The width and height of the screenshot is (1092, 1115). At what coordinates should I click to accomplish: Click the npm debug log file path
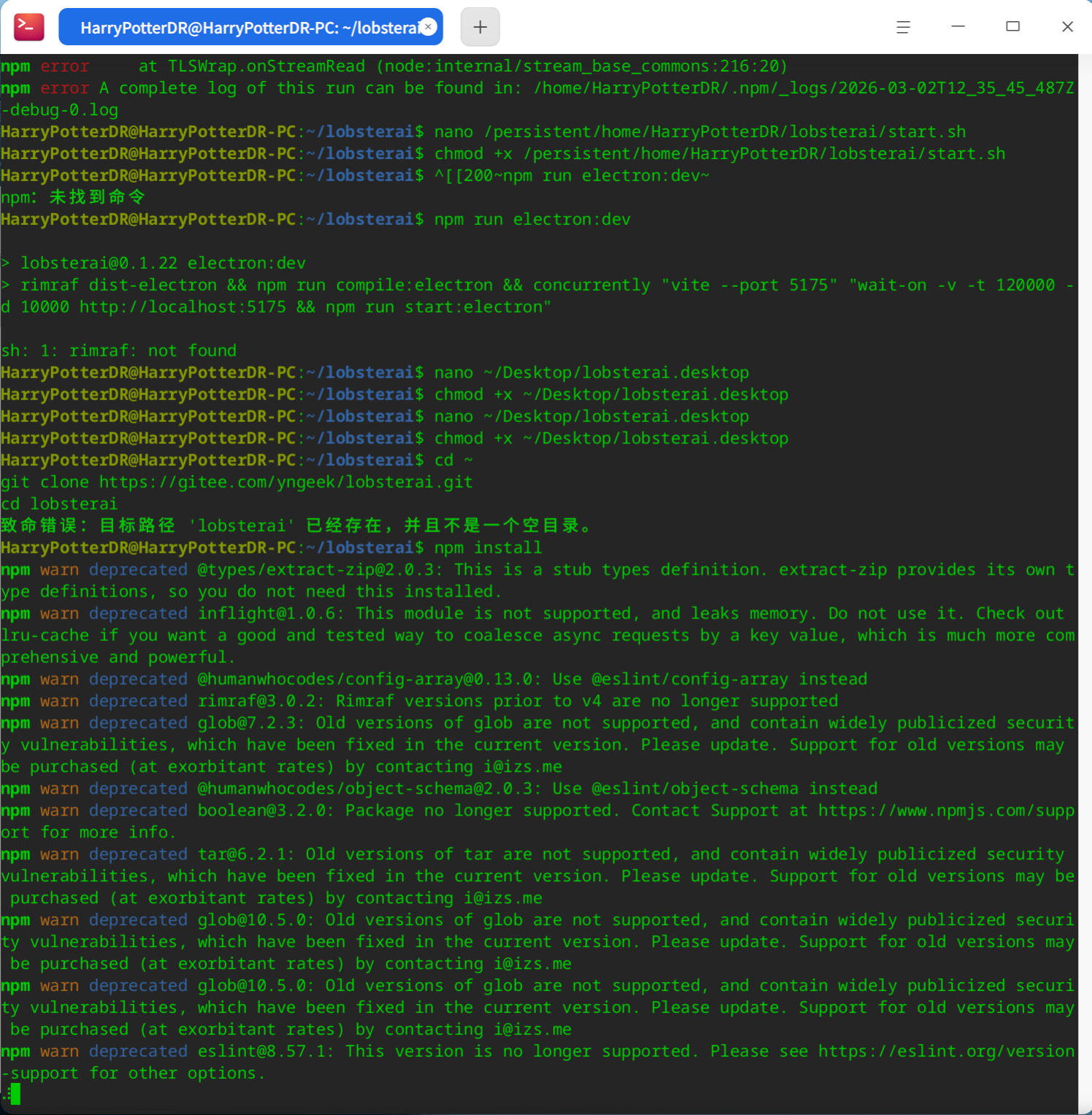(x=798, y=88)
